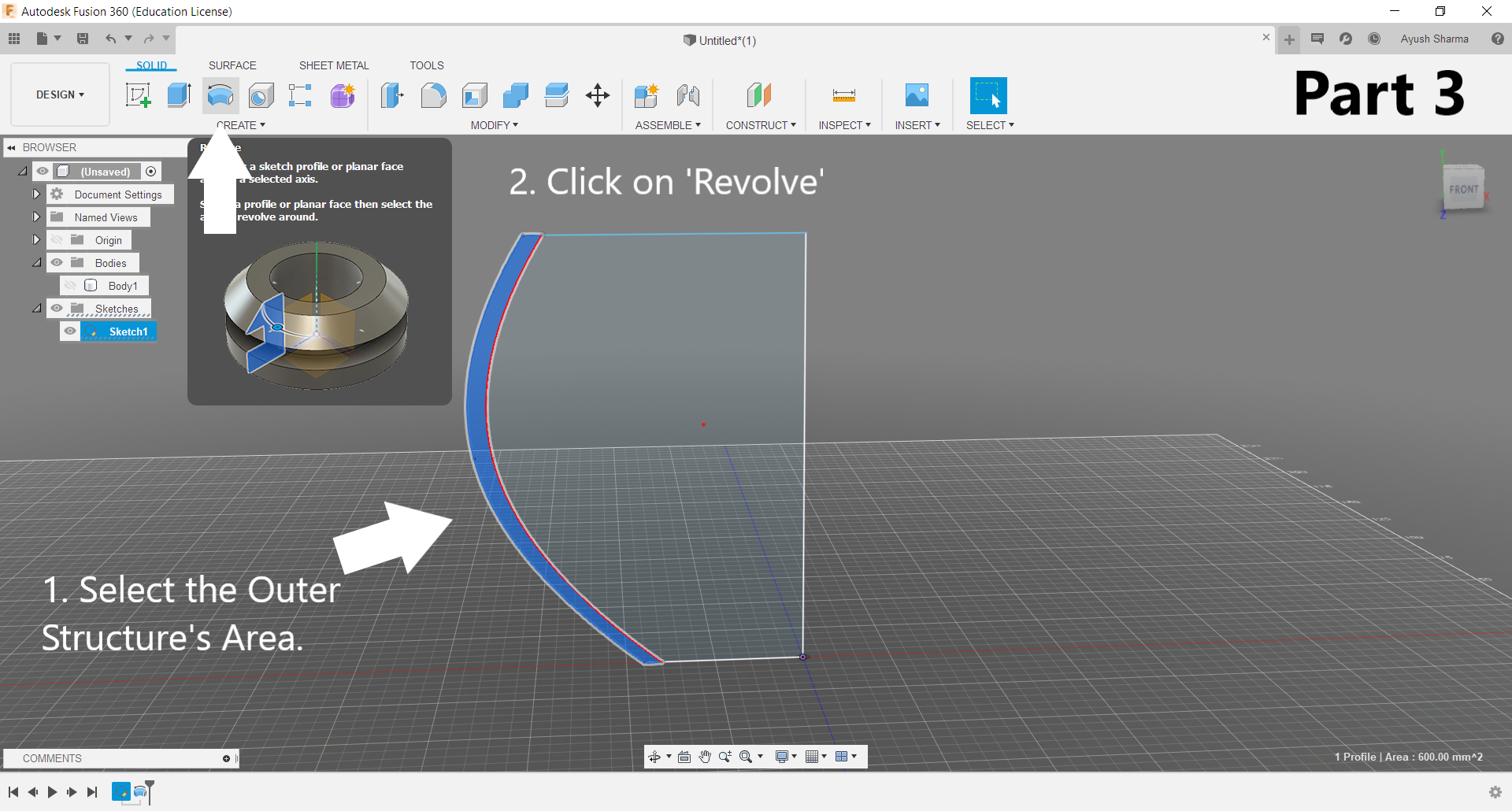Hide the Bodies folder
Image resolution: width=1512 pixels, height=811 pixels.
pyautogui.click(x=57, y=263)
